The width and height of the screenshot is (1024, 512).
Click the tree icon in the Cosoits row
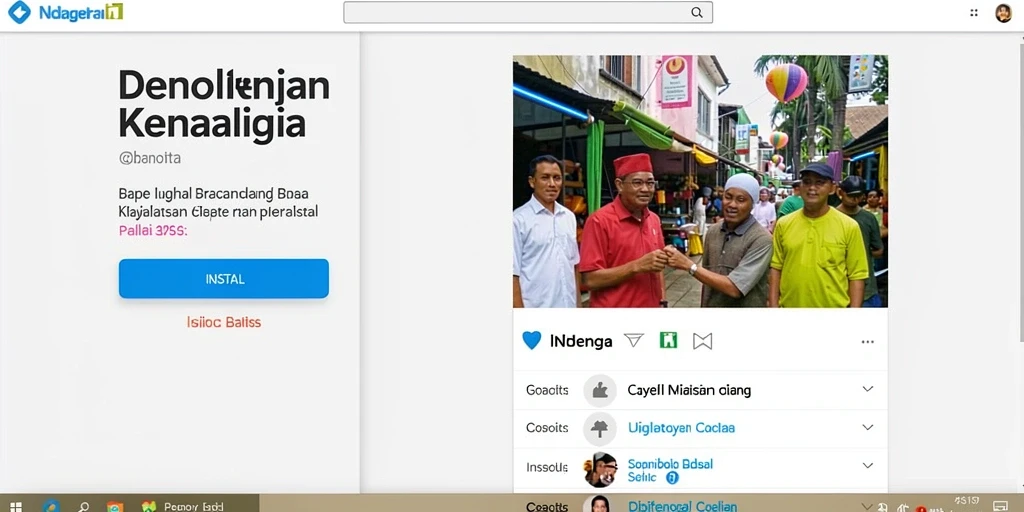pos(600,428)
